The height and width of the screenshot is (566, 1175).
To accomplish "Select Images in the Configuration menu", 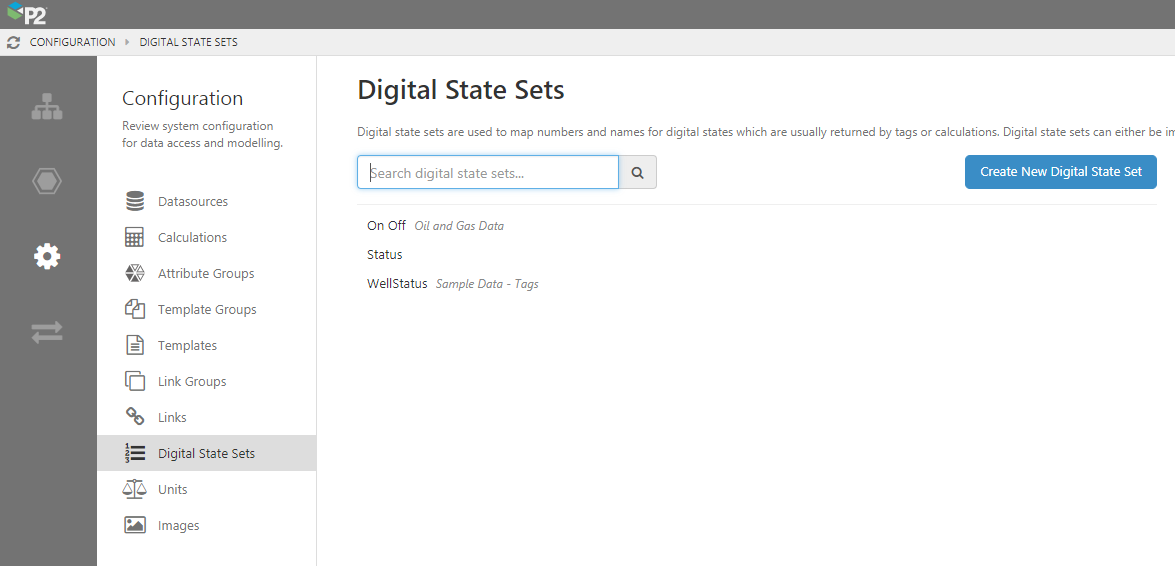I will (x=178, y=526).
